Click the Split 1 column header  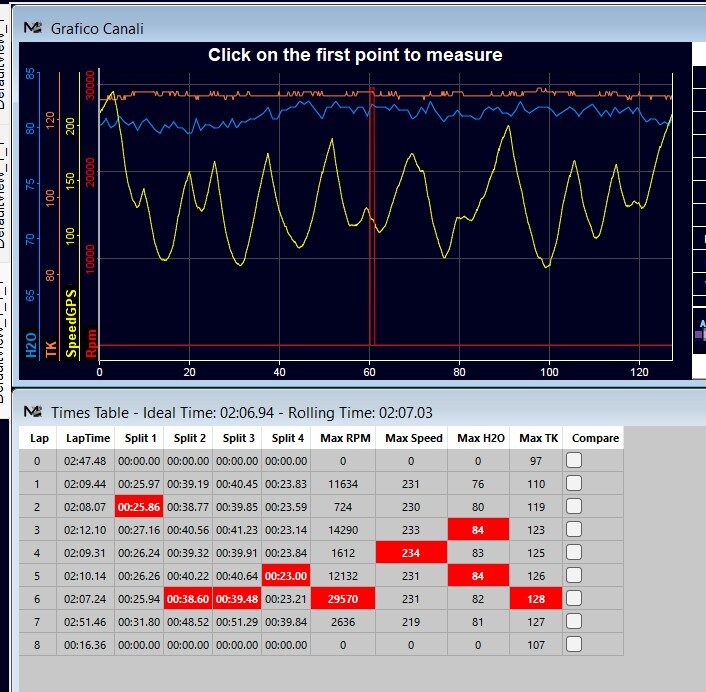click(140, 438)
